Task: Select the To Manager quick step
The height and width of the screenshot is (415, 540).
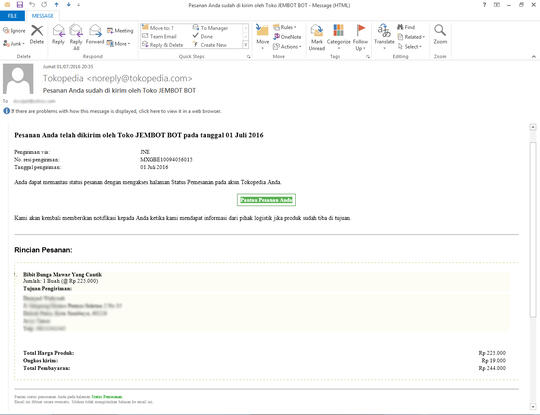Action: tap(210, 28)
